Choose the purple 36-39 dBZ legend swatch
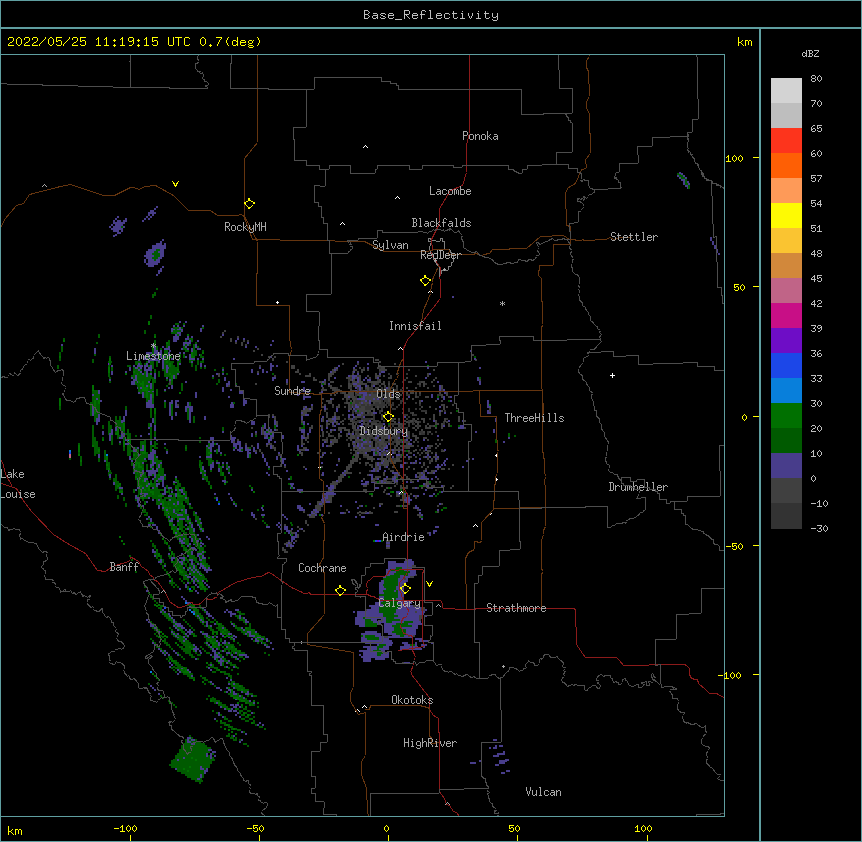Image resolution: width=862 pixels, height=842 pixels. 786,340
